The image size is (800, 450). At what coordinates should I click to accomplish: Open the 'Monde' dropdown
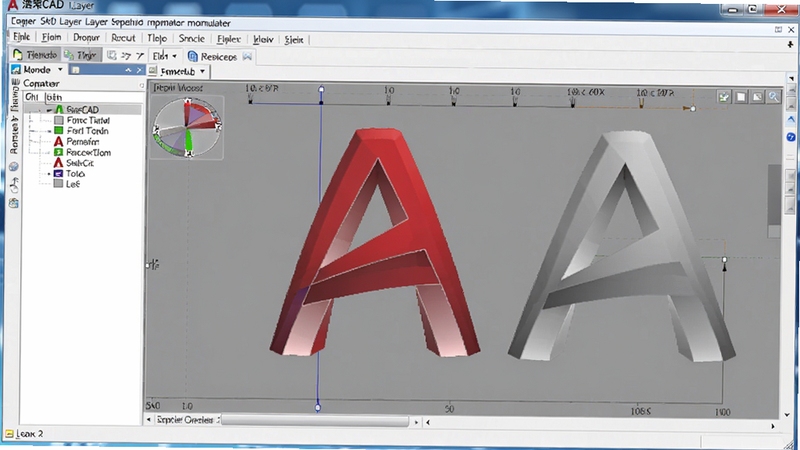38,69
